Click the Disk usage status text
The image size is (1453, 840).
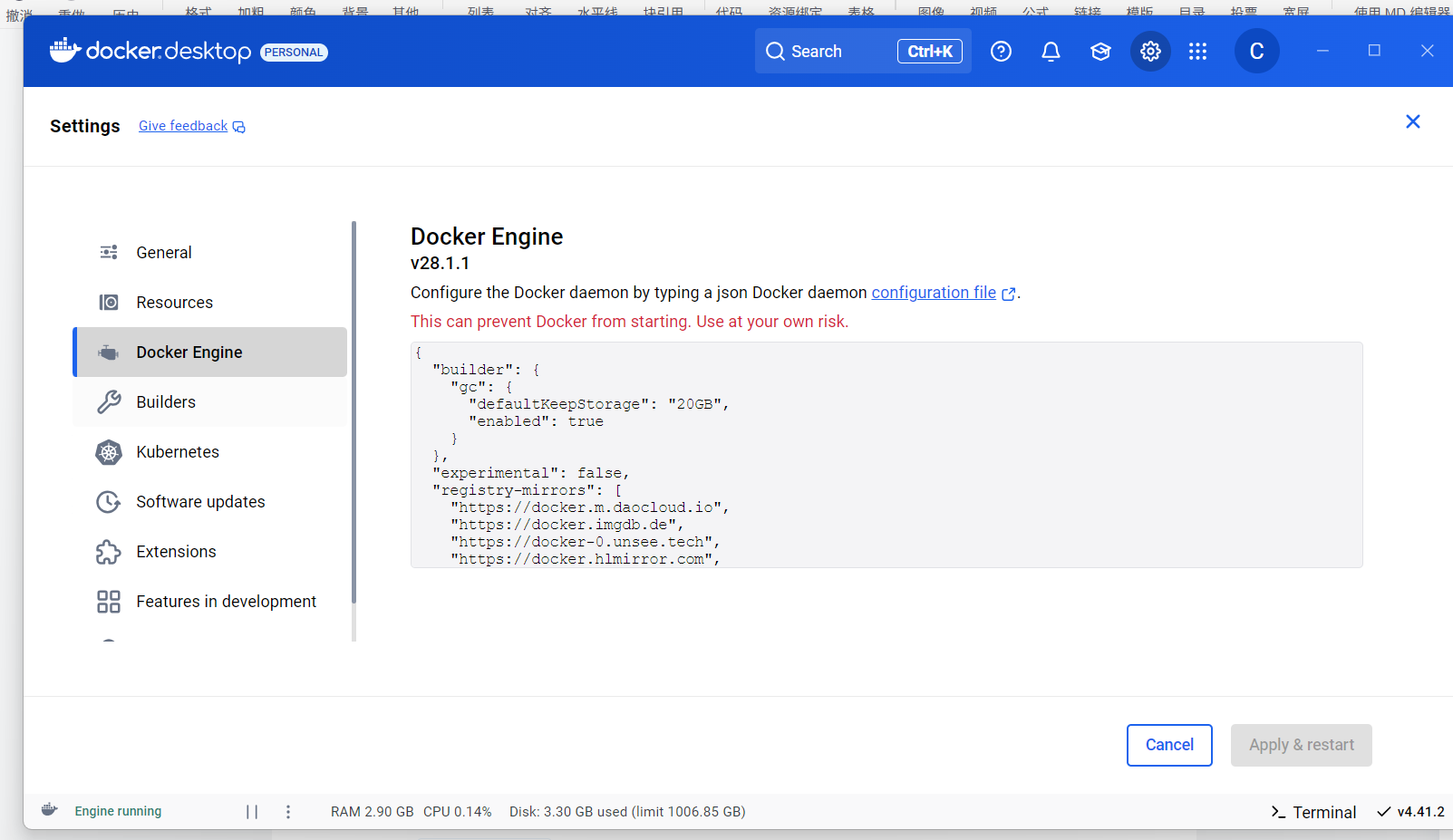[x=627, y=812]
